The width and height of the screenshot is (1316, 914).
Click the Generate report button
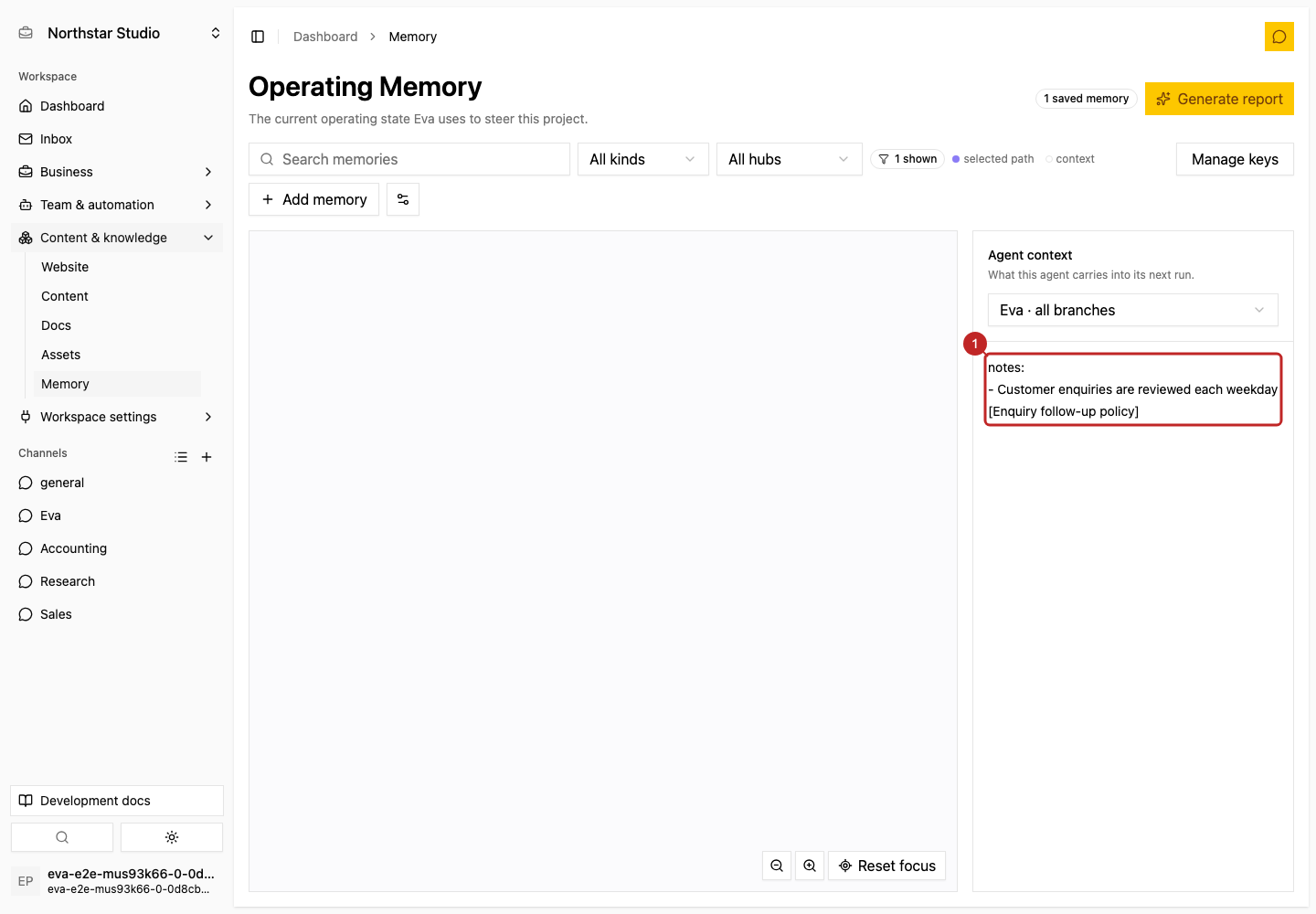(1219, 99)
